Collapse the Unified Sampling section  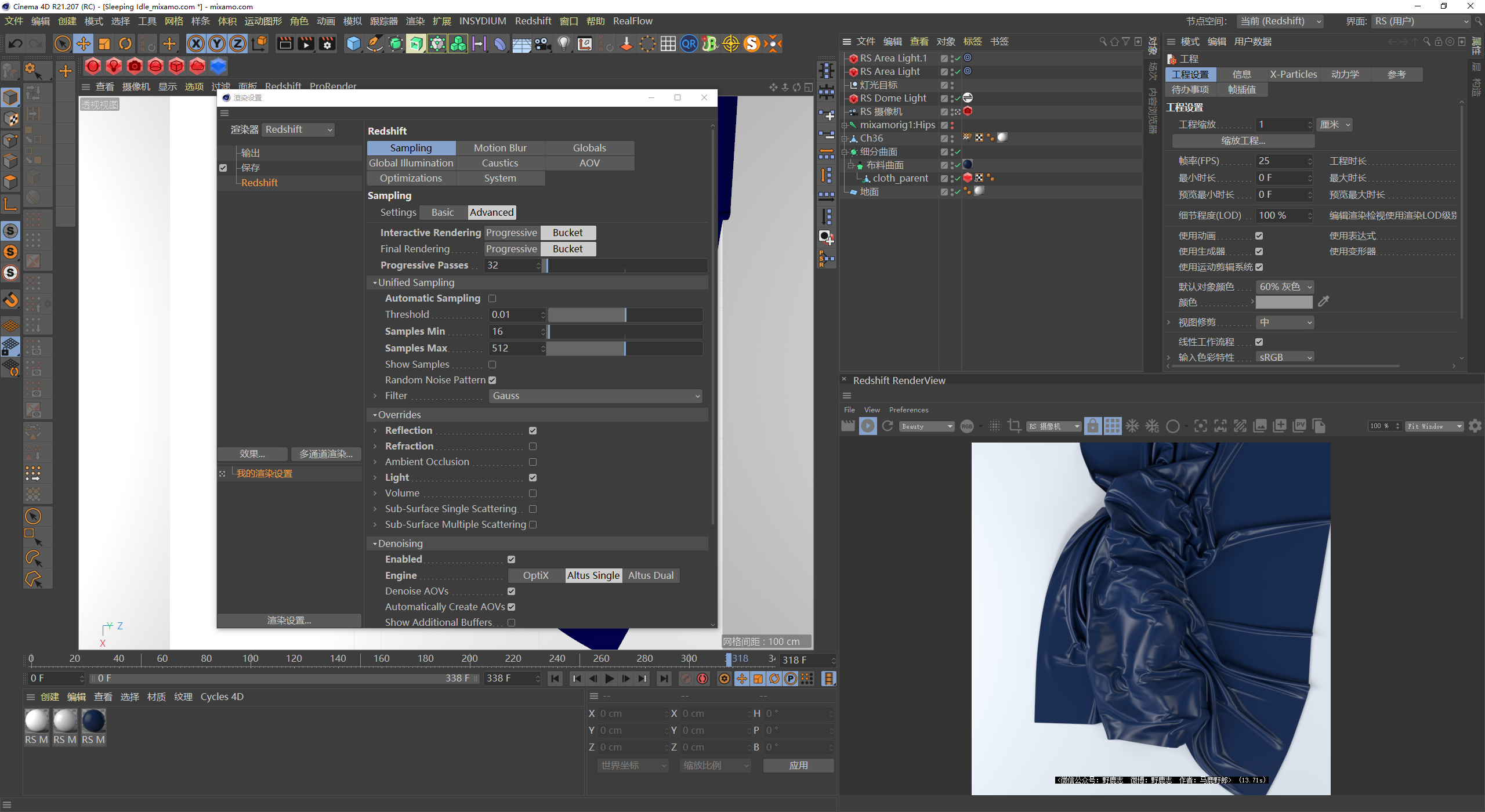375,282
